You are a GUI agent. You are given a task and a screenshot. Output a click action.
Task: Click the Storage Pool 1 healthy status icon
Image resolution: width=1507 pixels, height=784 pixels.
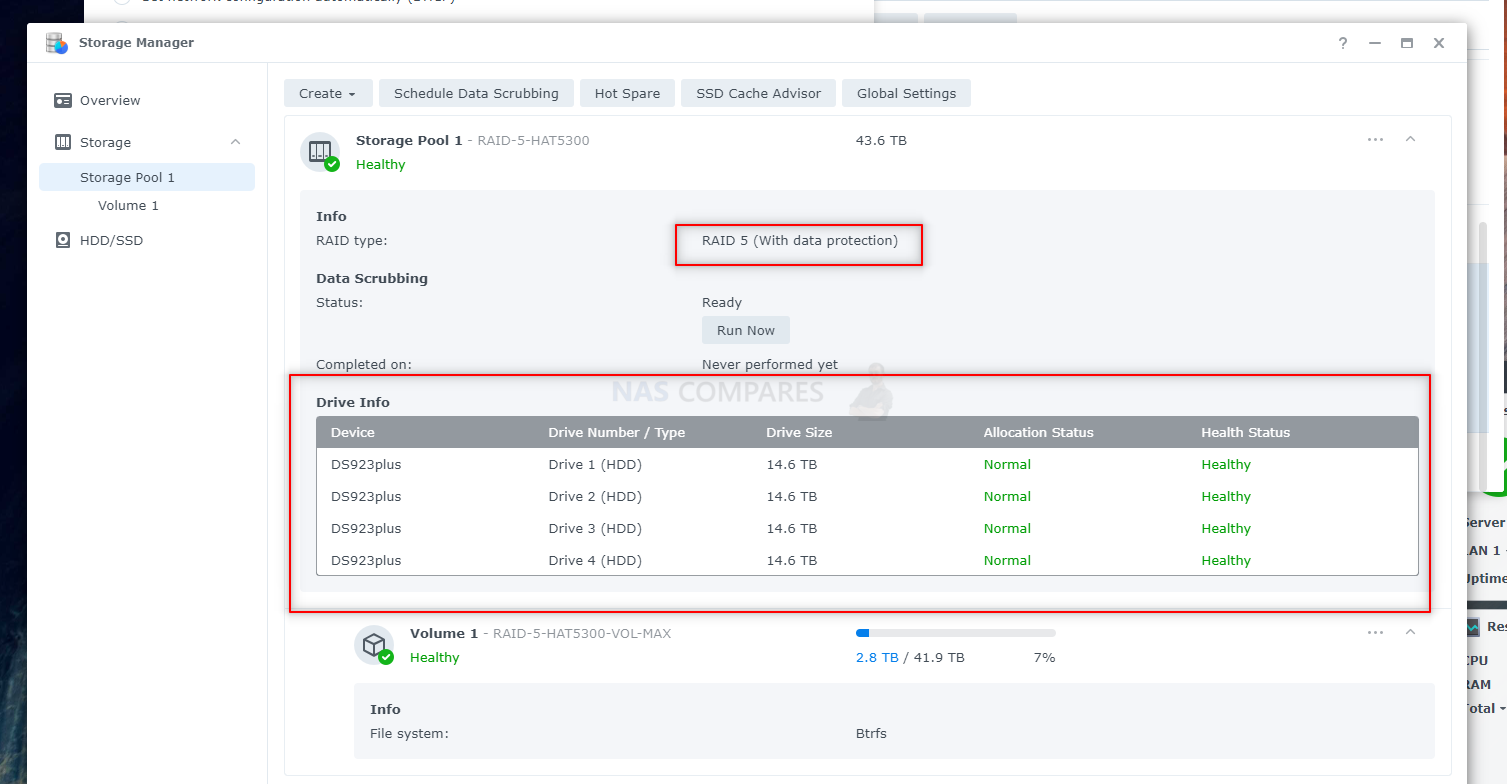point(320,151)
